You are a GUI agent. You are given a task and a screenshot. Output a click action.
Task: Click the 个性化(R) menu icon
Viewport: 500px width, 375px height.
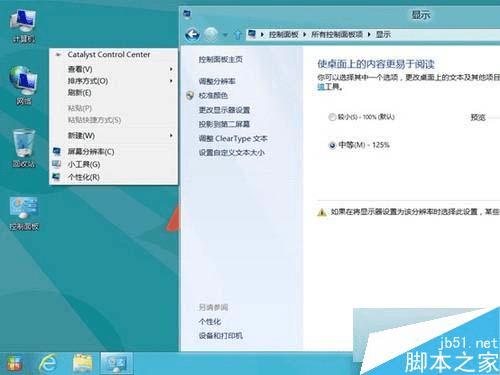pyautogui.click(x=57, y=177)
